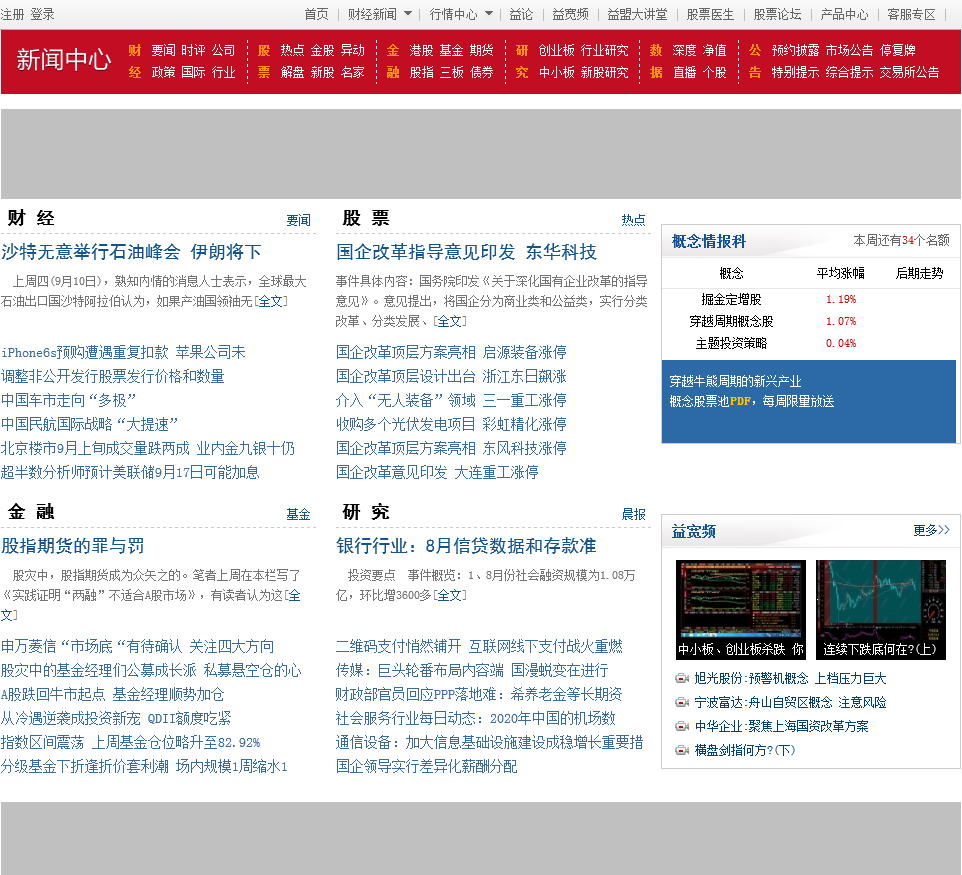
Task: Open 旭光股份:预警机概念 video link
Action: [790, 679]
